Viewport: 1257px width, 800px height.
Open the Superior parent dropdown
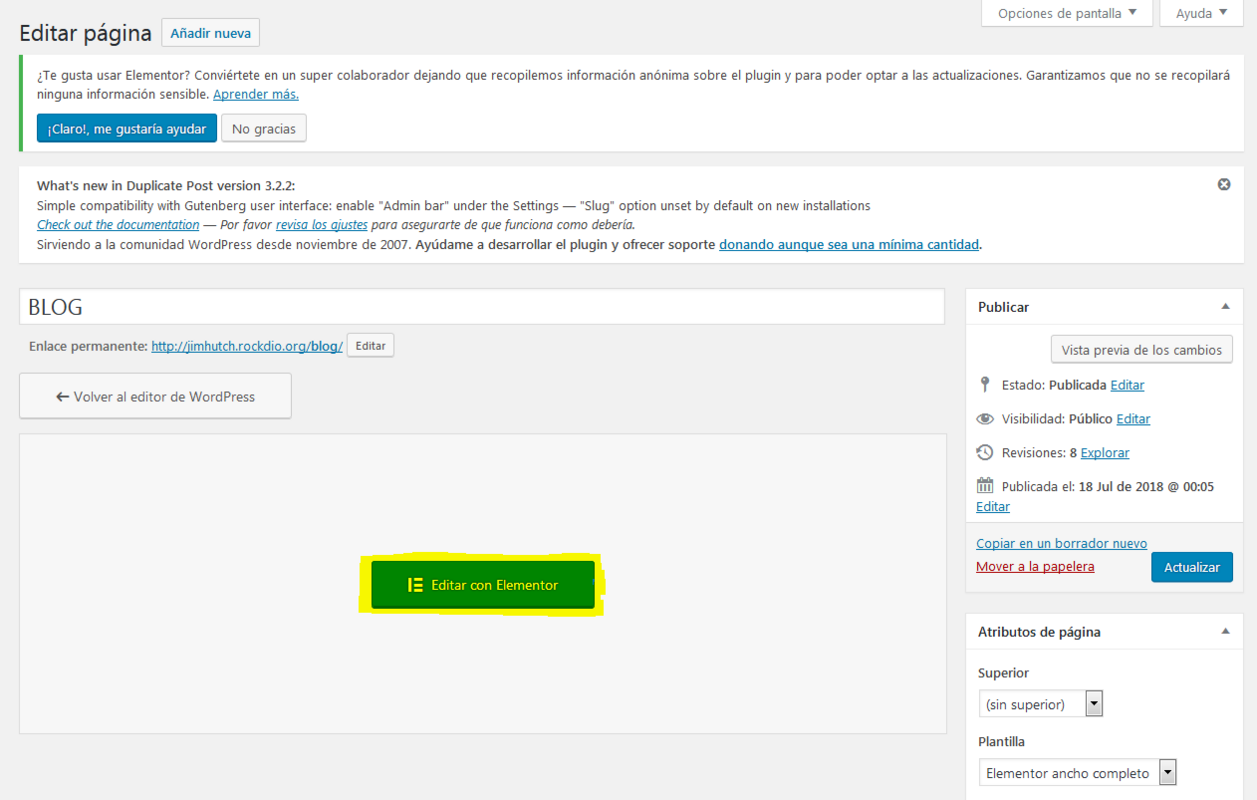click(1040, 704)
